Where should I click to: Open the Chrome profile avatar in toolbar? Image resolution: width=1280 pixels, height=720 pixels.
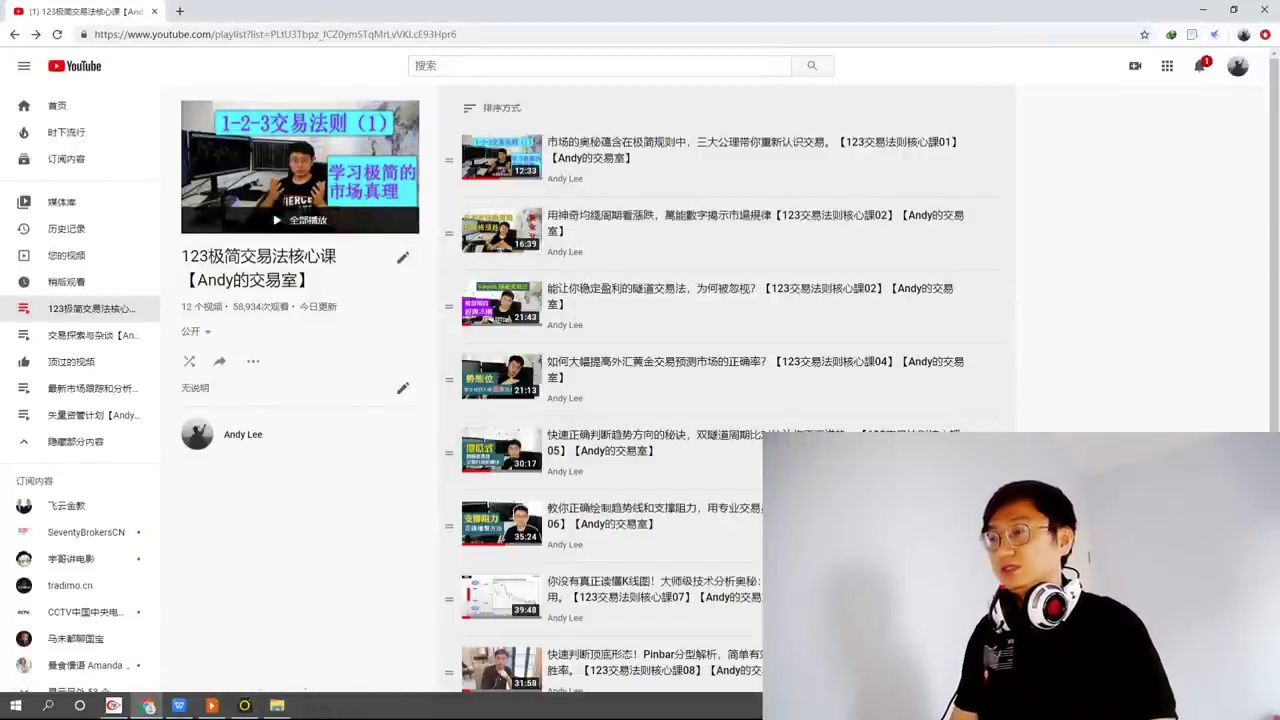1243,34
